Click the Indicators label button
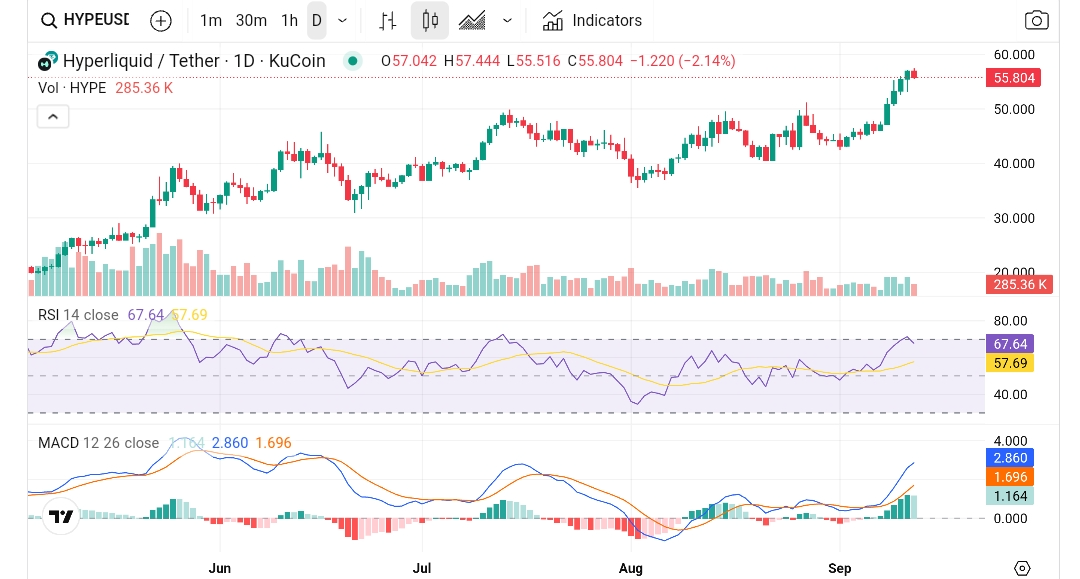The height and width of the screenshot is (579, 1080). coord(607,20)
